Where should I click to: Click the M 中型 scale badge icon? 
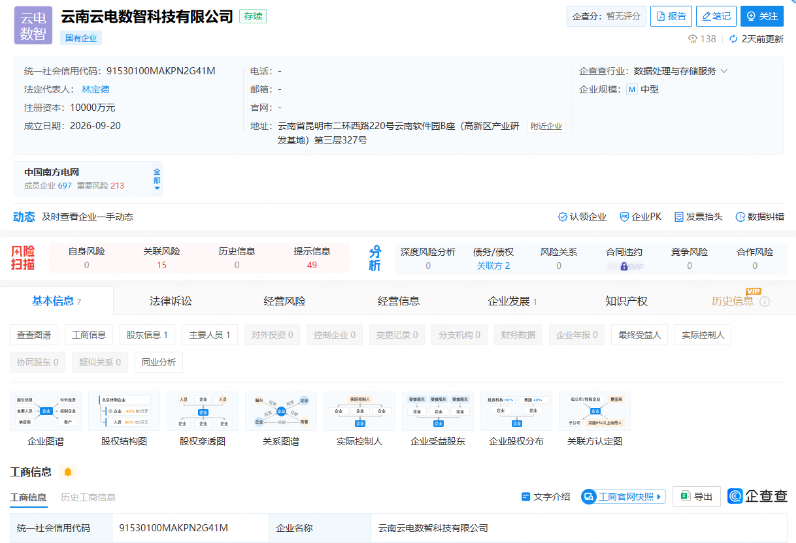(632, 89)
